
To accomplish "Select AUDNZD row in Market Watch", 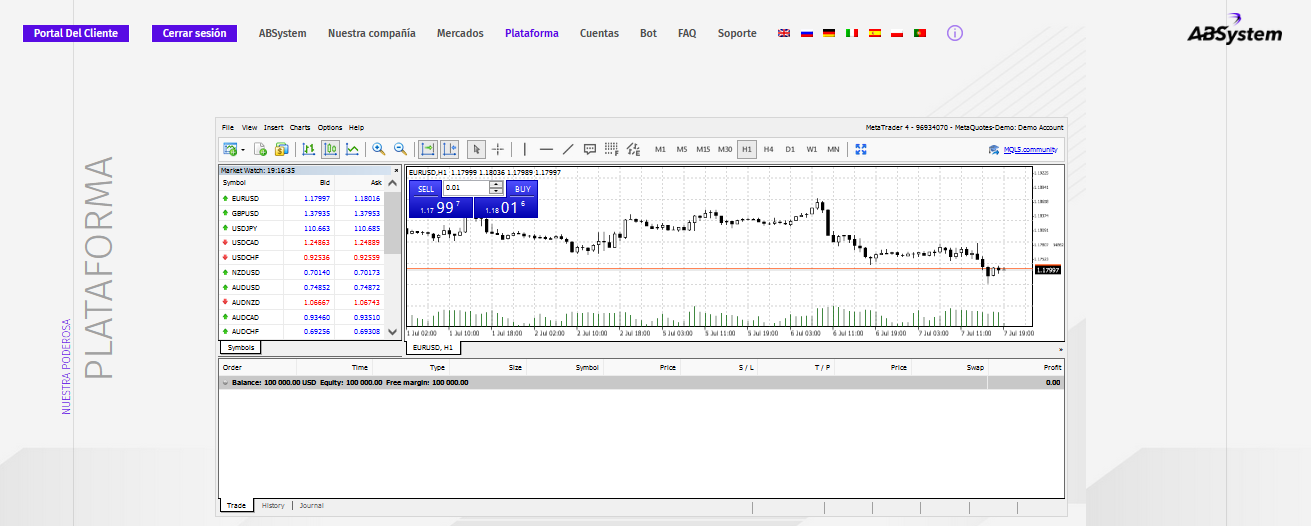I will point(302,302).
